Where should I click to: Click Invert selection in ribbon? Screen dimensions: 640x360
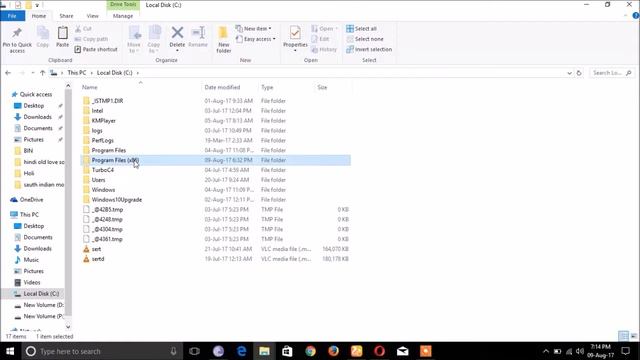pyautogui.click(x=369, y=49)
